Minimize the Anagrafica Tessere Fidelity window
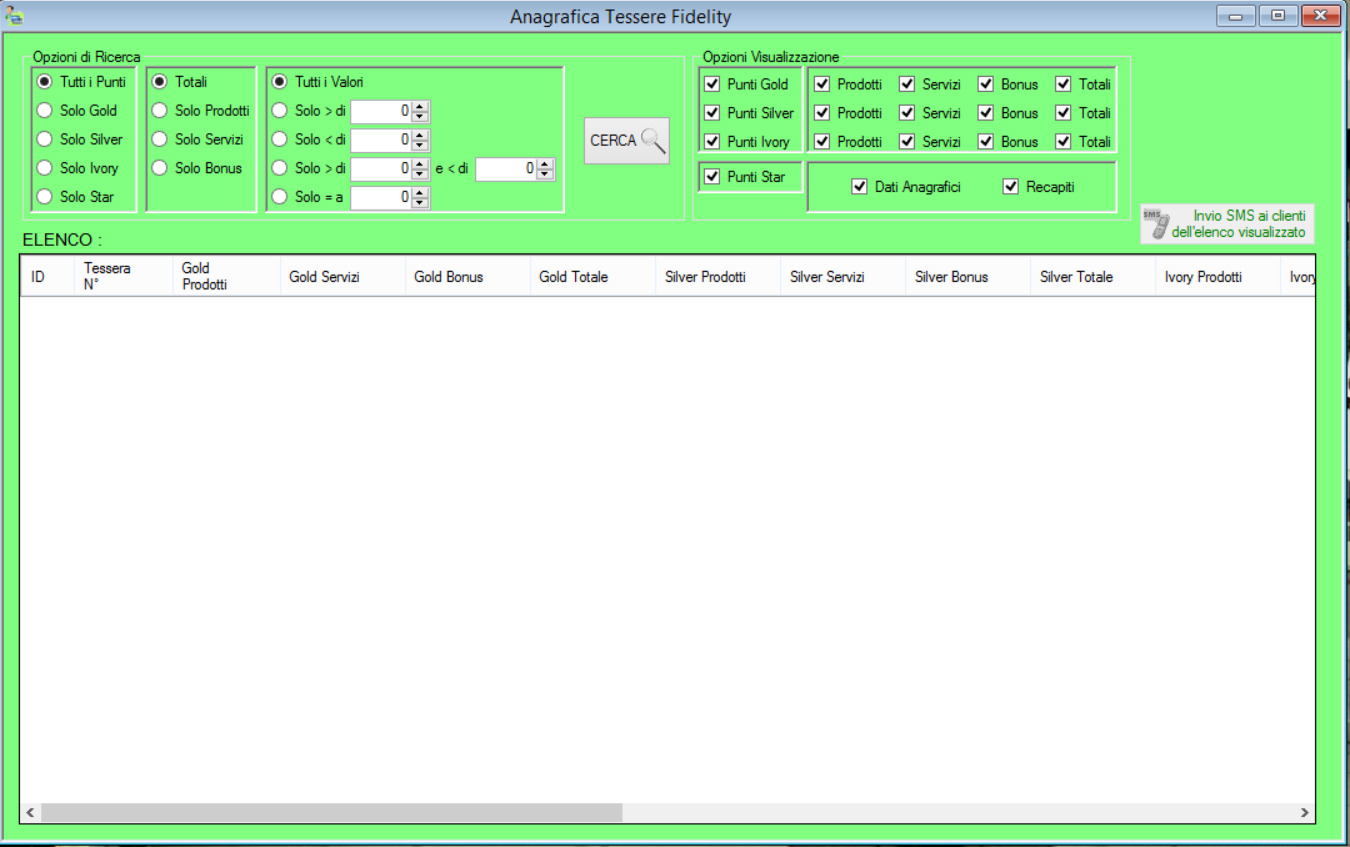This screenshot has width=1350, height=847. tap(1236, 16)
